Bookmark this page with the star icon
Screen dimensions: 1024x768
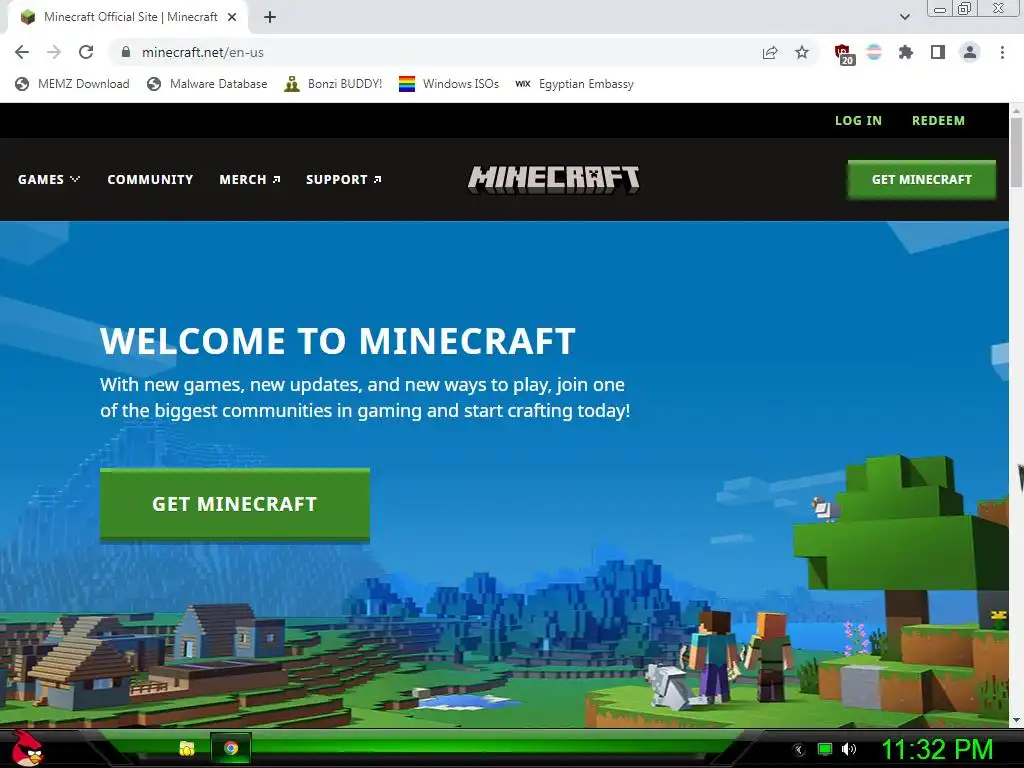802,52
